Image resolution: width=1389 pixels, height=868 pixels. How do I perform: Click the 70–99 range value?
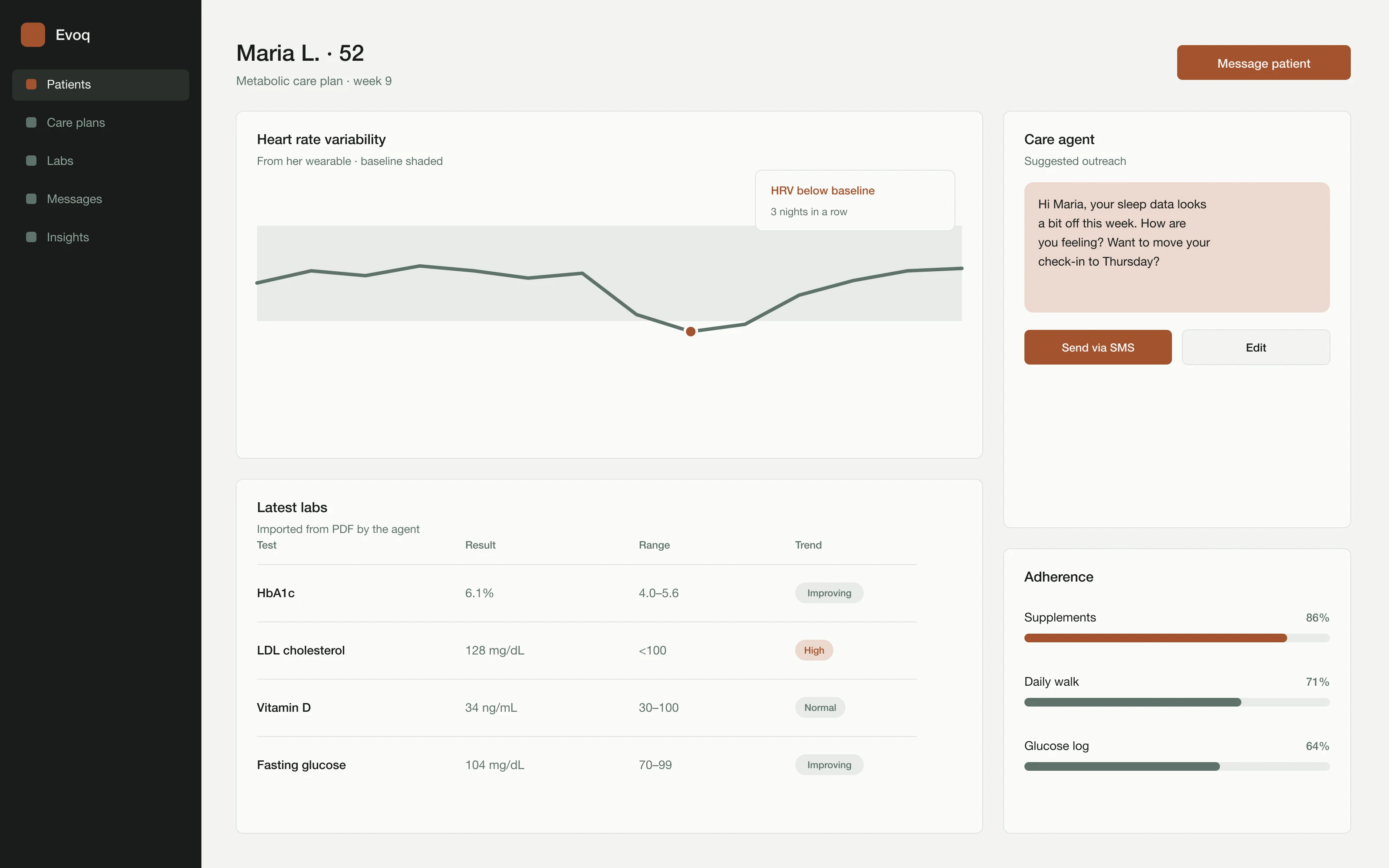(655, 765)
